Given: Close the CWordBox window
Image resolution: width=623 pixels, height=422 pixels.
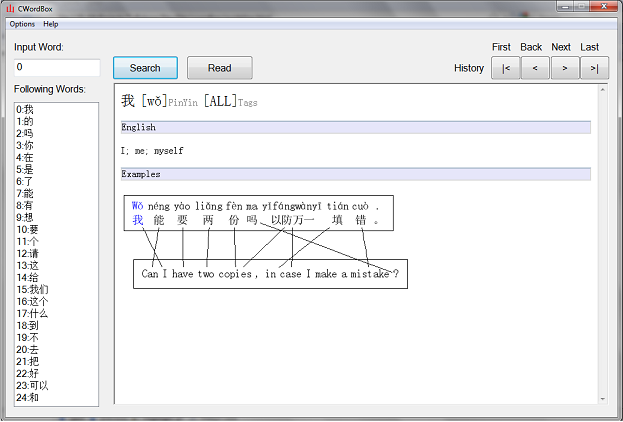Looking at the screenshot, I should pos(603,6).
